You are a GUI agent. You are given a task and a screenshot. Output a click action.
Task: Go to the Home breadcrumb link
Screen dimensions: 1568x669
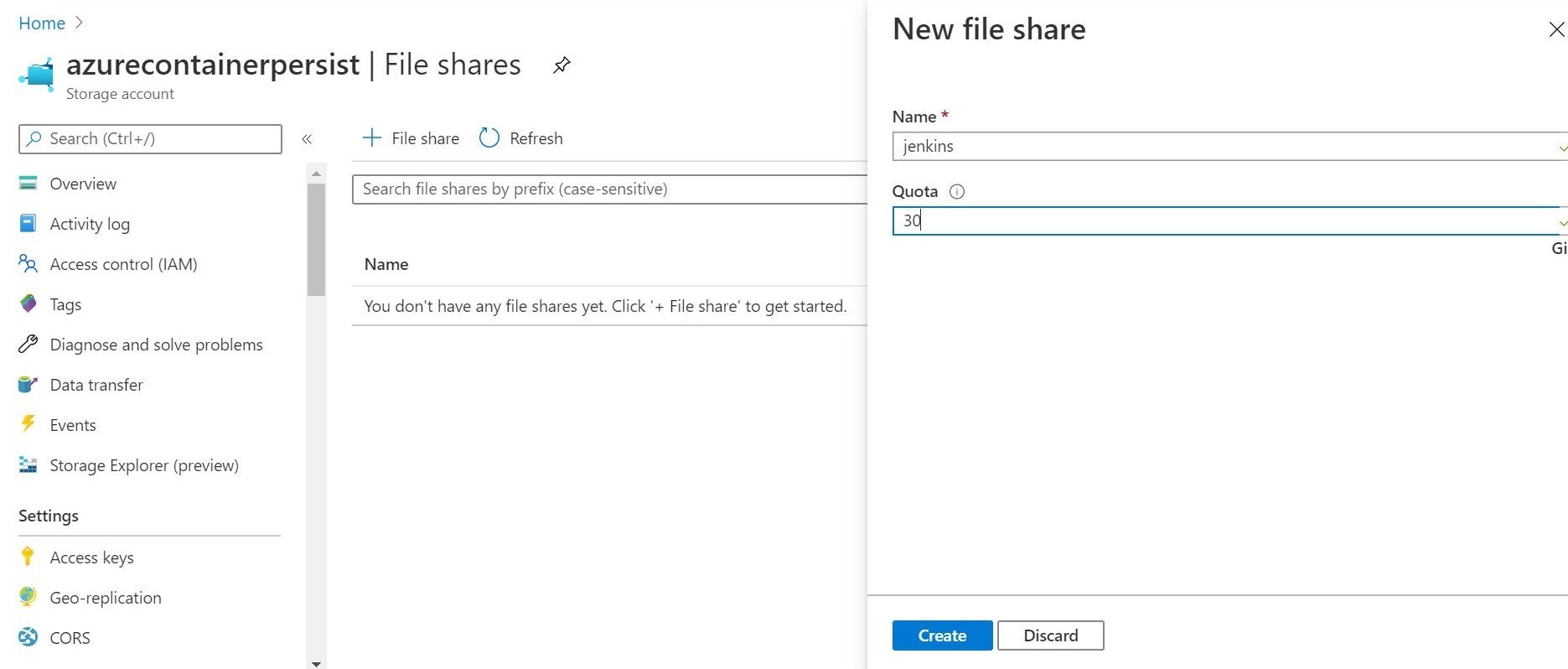click(42, 23)
